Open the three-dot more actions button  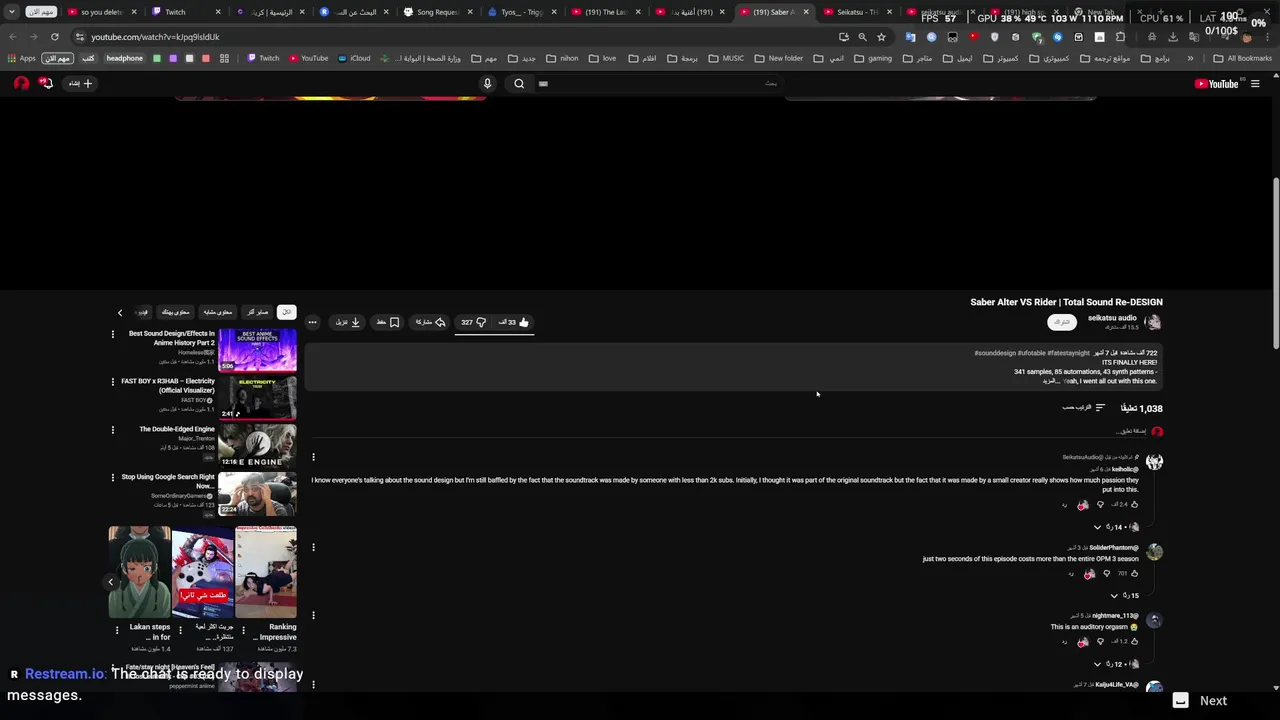tap(312, 322)
